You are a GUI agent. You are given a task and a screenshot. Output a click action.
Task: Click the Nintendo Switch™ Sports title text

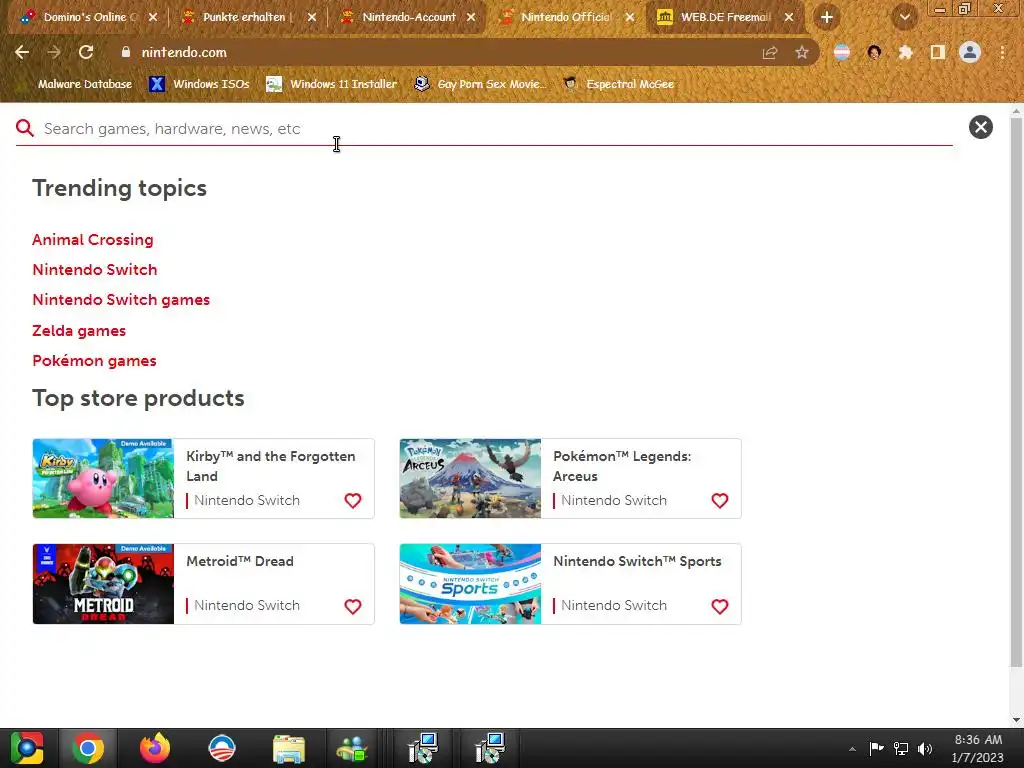[x=637, y=561]
